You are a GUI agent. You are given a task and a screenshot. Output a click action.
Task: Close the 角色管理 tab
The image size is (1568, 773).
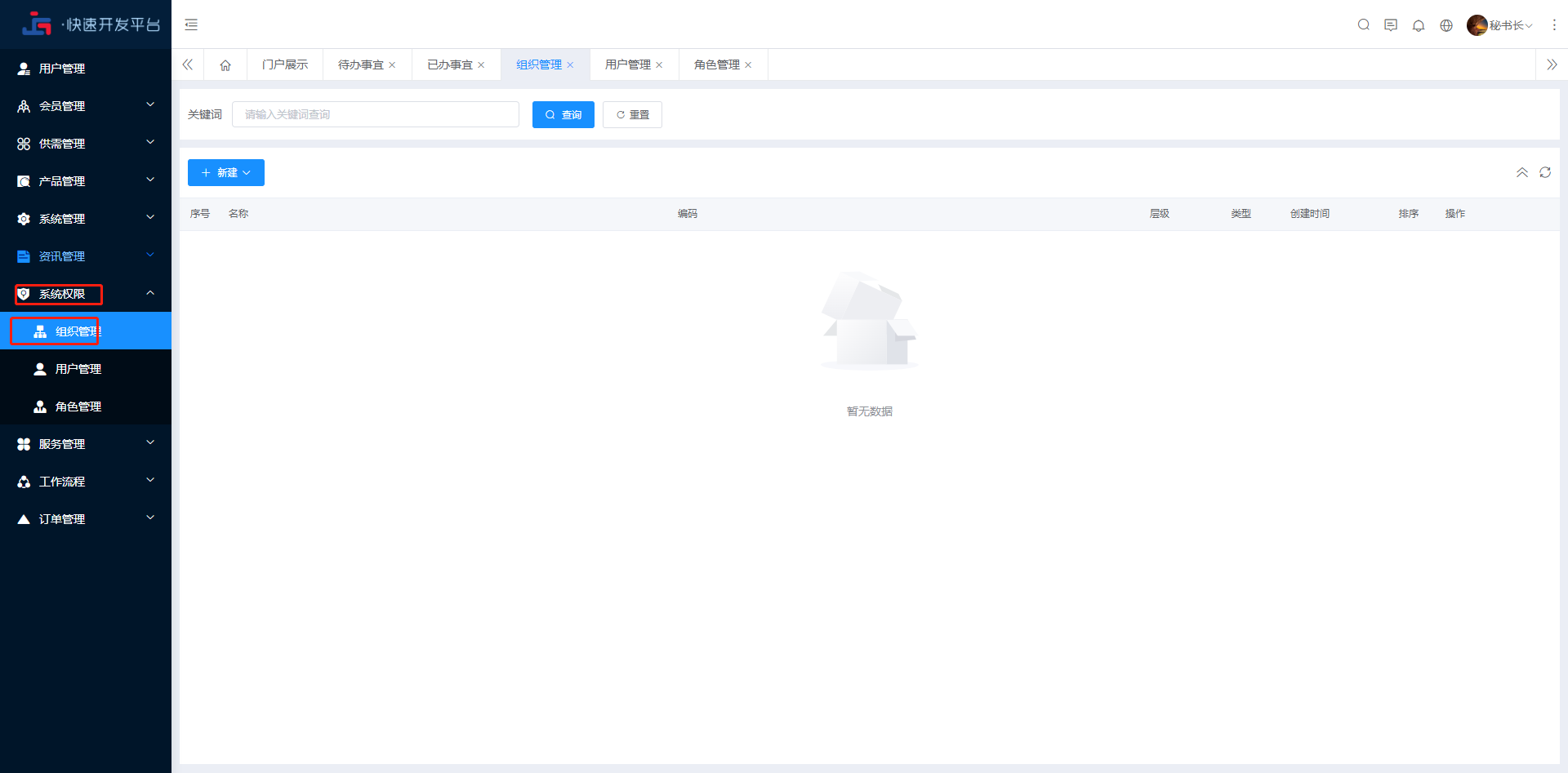coord(748,65)
